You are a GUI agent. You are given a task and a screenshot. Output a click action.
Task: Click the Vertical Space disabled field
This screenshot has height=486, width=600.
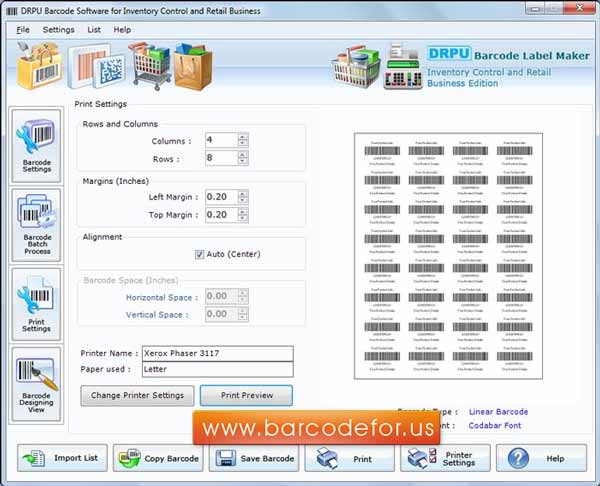click(x=222, y=314)
